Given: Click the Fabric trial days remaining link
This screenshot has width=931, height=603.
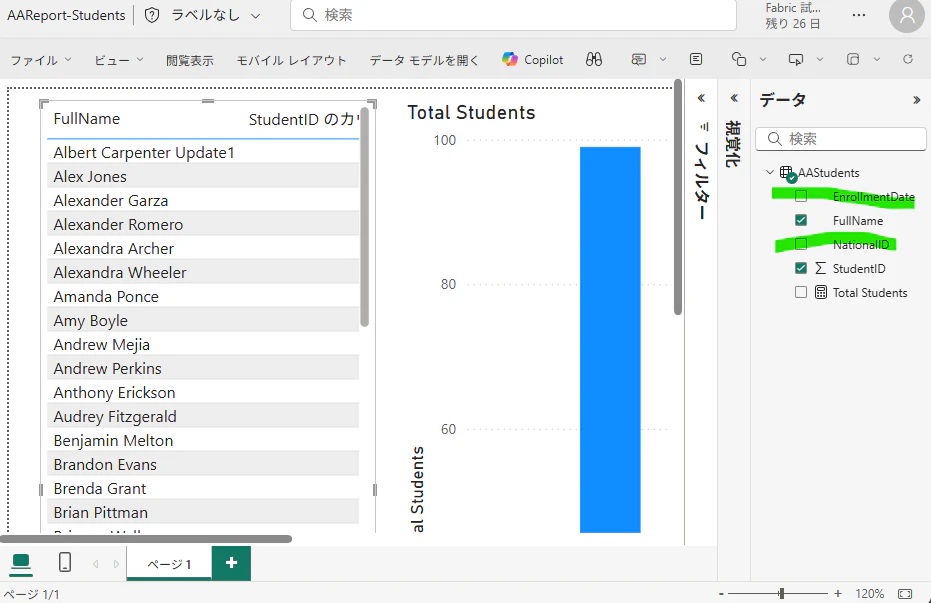Looking at the screenshot, I should [793, 16].
